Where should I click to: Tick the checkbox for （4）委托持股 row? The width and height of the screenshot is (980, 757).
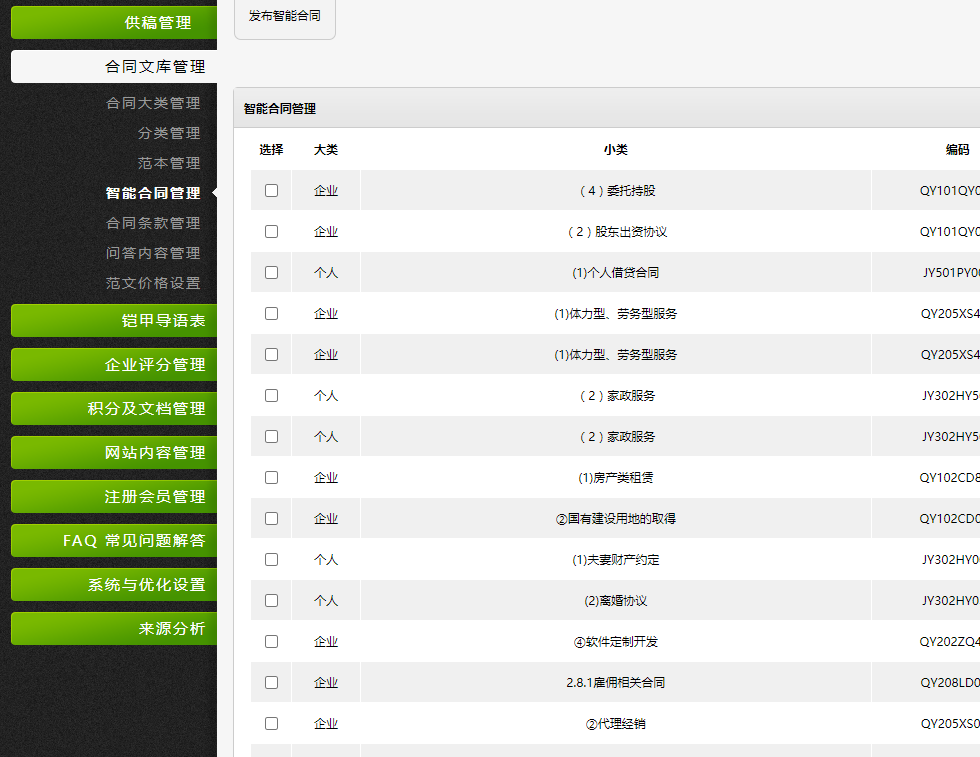pos(271,191)
